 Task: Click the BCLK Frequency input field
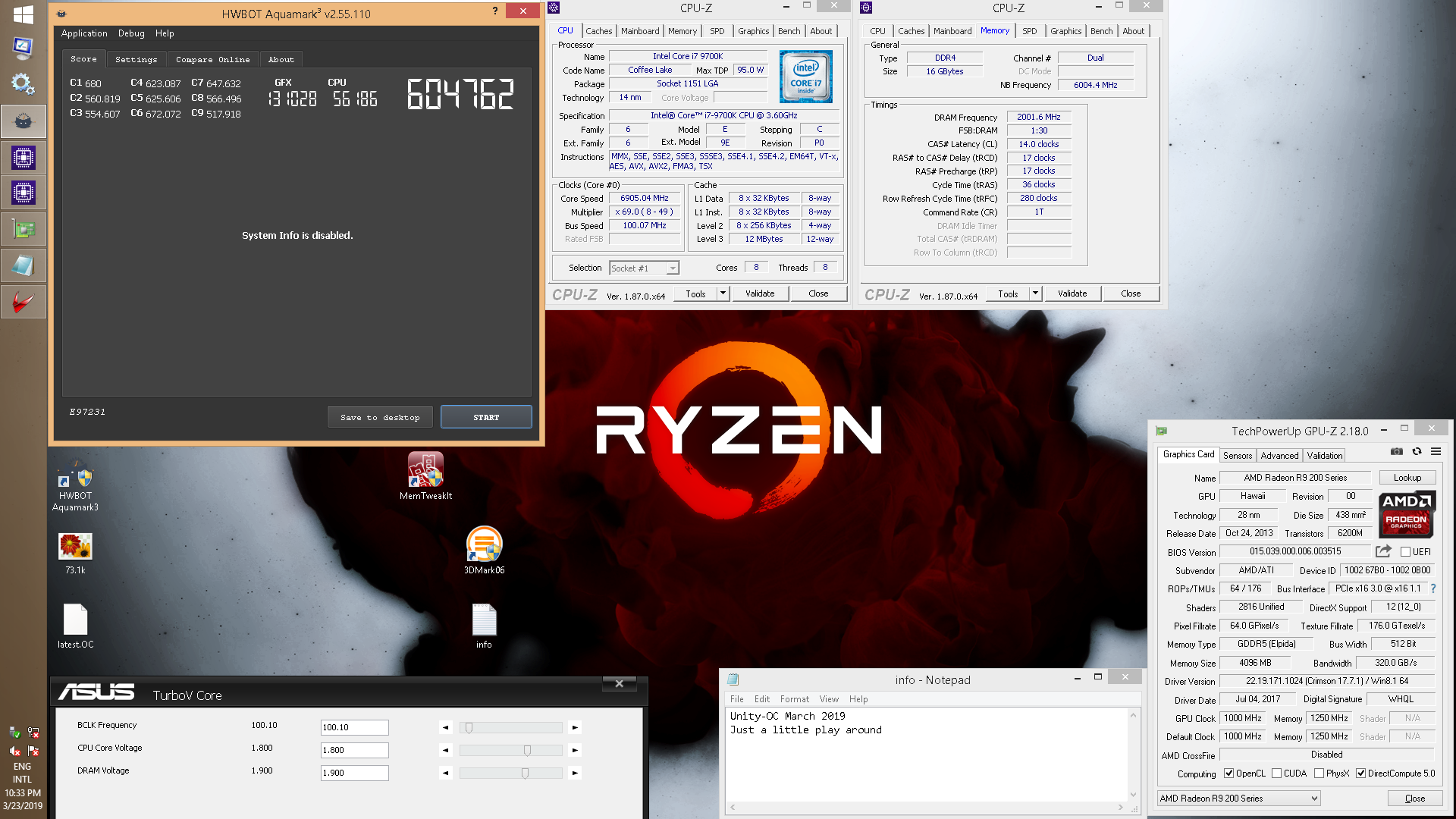(x=354, y=727)
